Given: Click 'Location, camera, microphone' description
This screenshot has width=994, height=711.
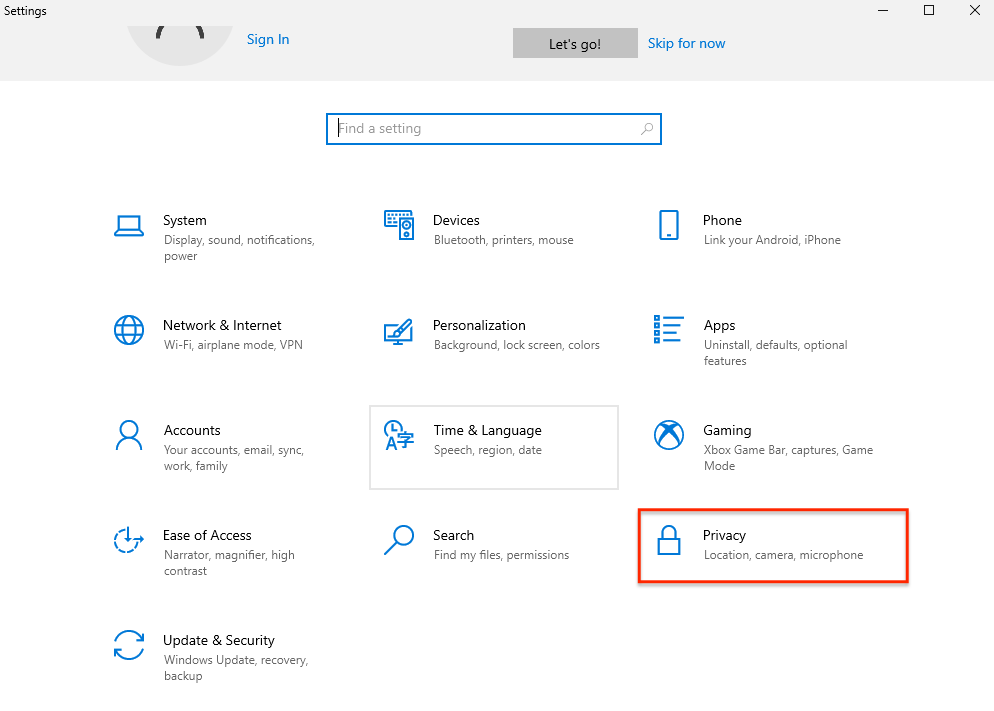Looking at the screenshot, I should [784, 555].
